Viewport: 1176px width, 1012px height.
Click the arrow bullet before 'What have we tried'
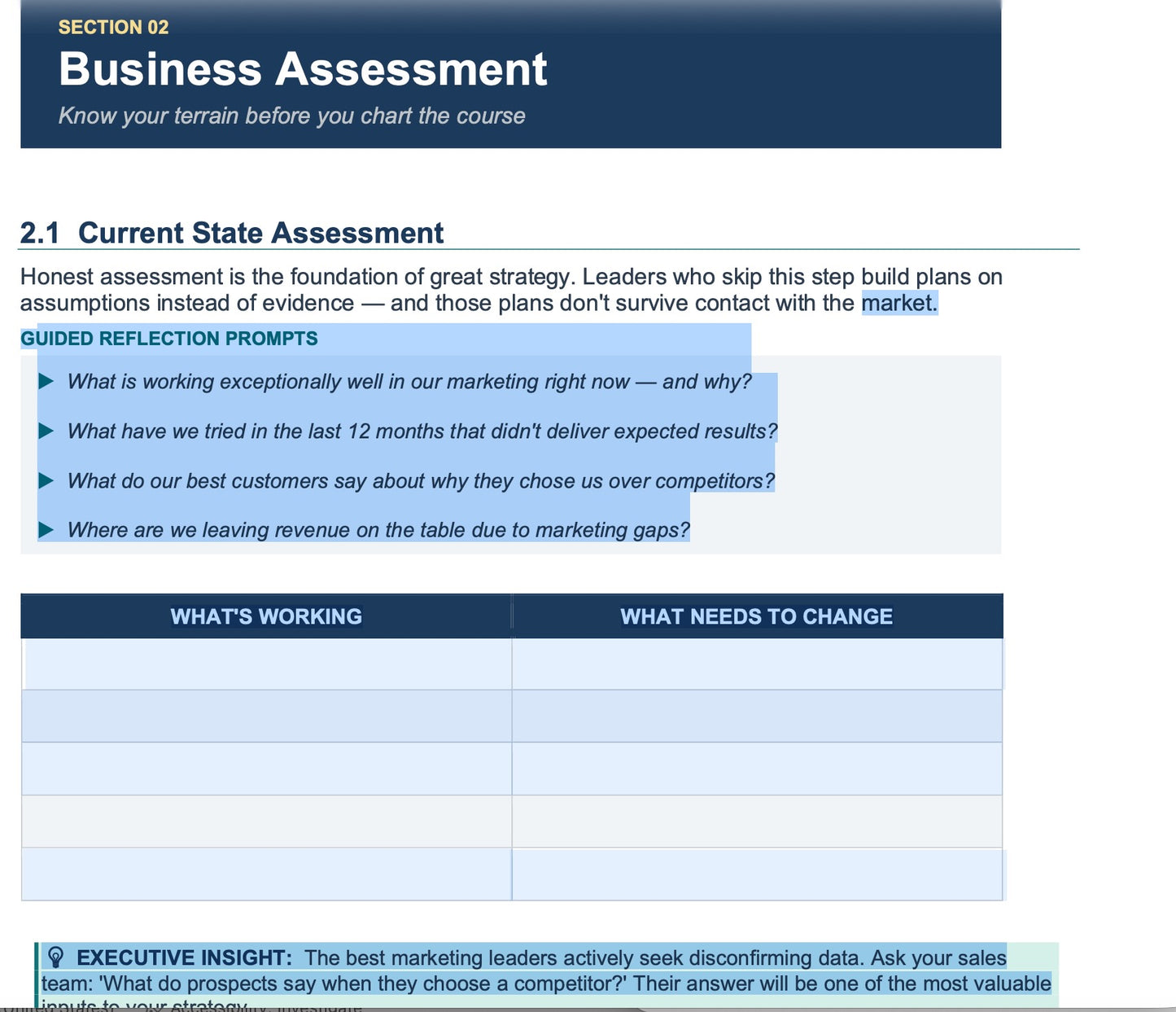(x=46, y=431)
